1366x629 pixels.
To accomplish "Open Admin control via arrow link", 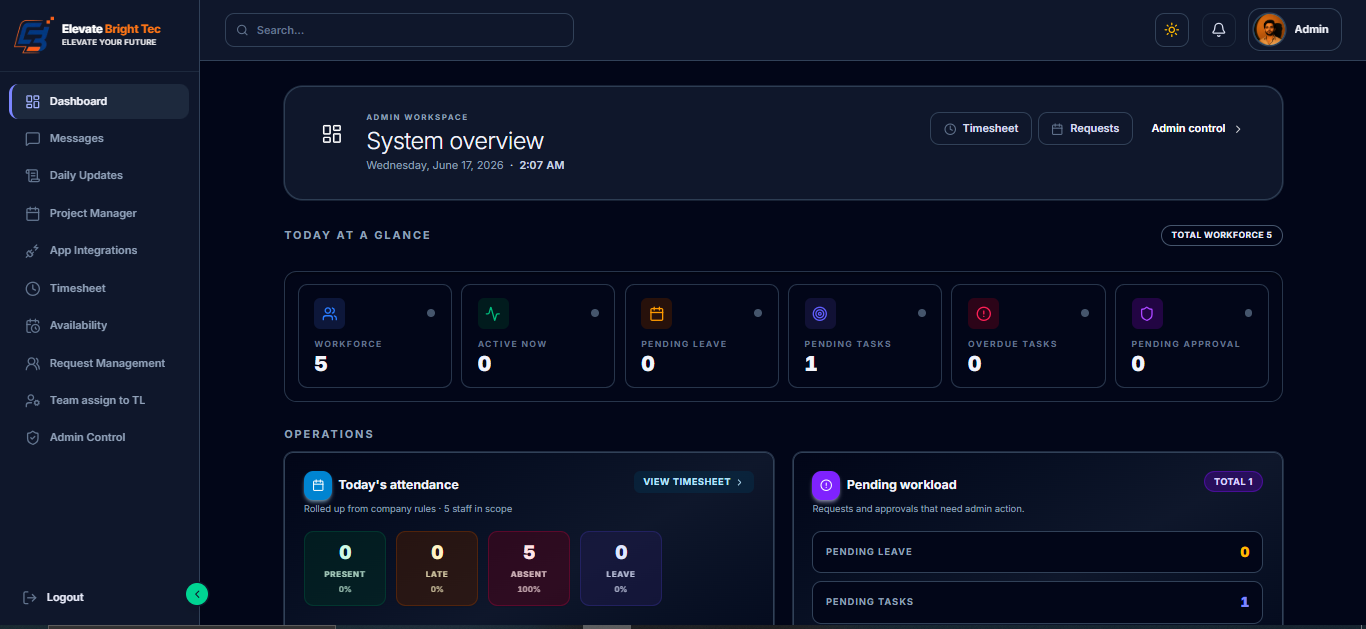I will 1196,129.
